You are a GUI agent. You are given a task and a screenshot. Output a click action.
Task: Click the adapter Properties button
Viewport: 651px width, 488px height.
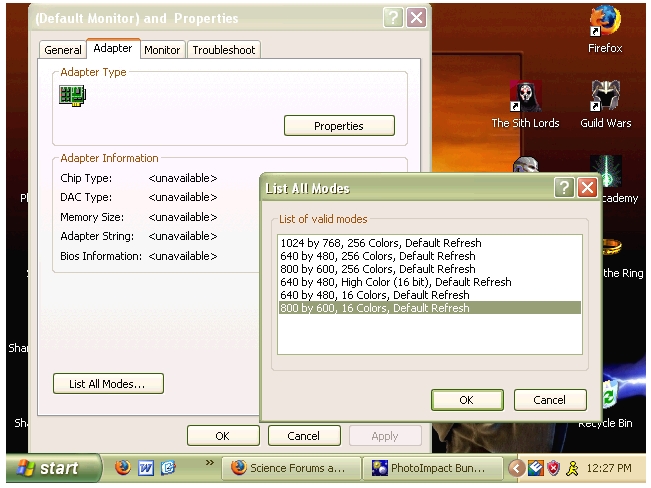coord(339,126)
